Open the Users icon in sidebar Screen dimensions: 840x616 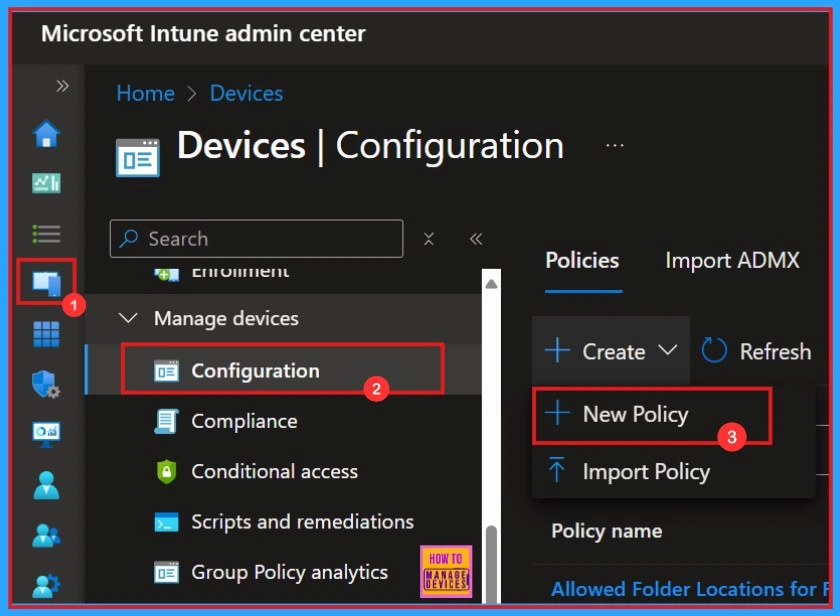[x=47, y=485]
